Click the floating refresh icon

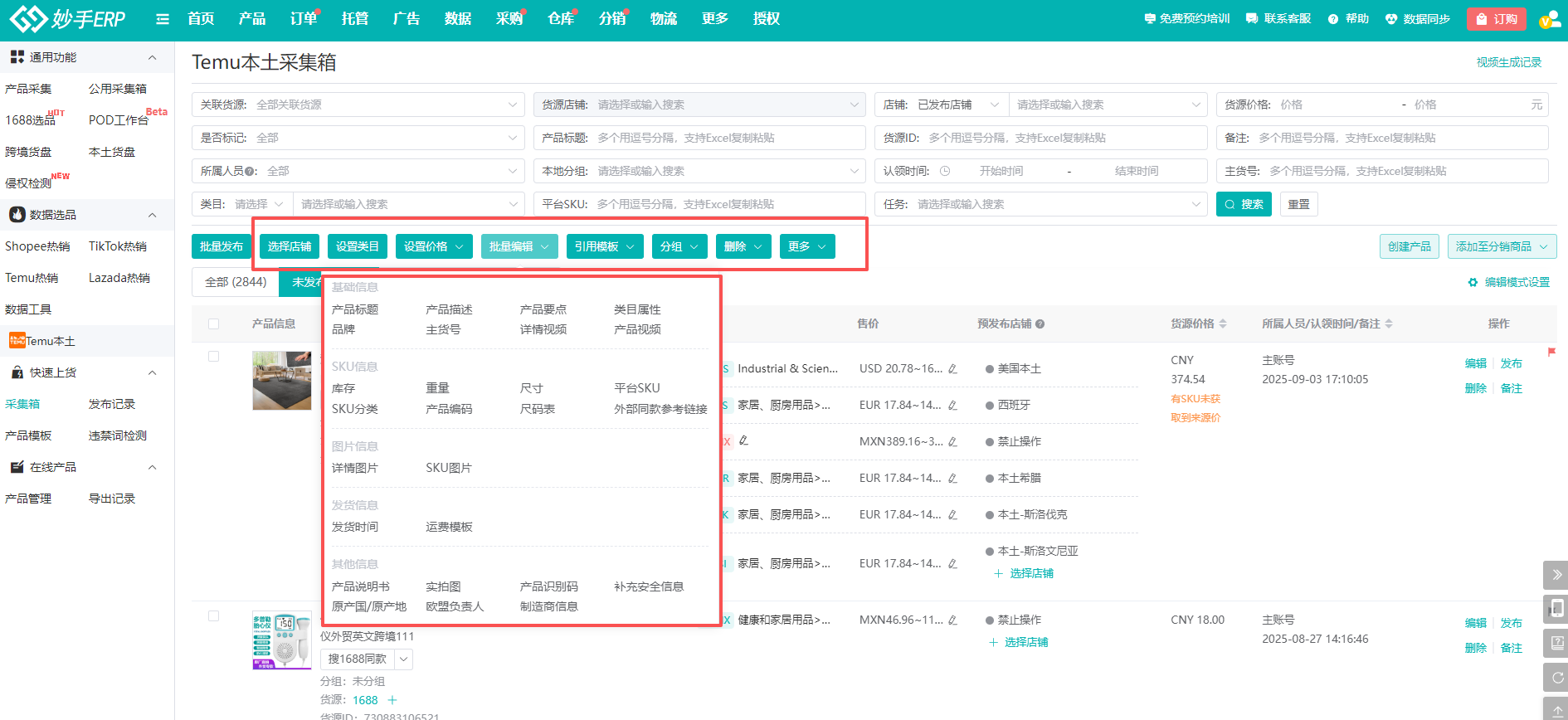[1556, 678]
